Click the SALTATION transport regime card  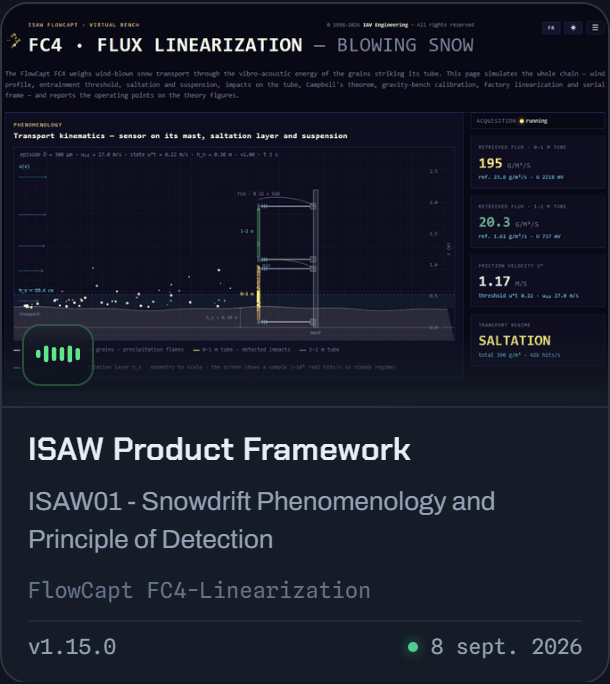pos(538,340)
